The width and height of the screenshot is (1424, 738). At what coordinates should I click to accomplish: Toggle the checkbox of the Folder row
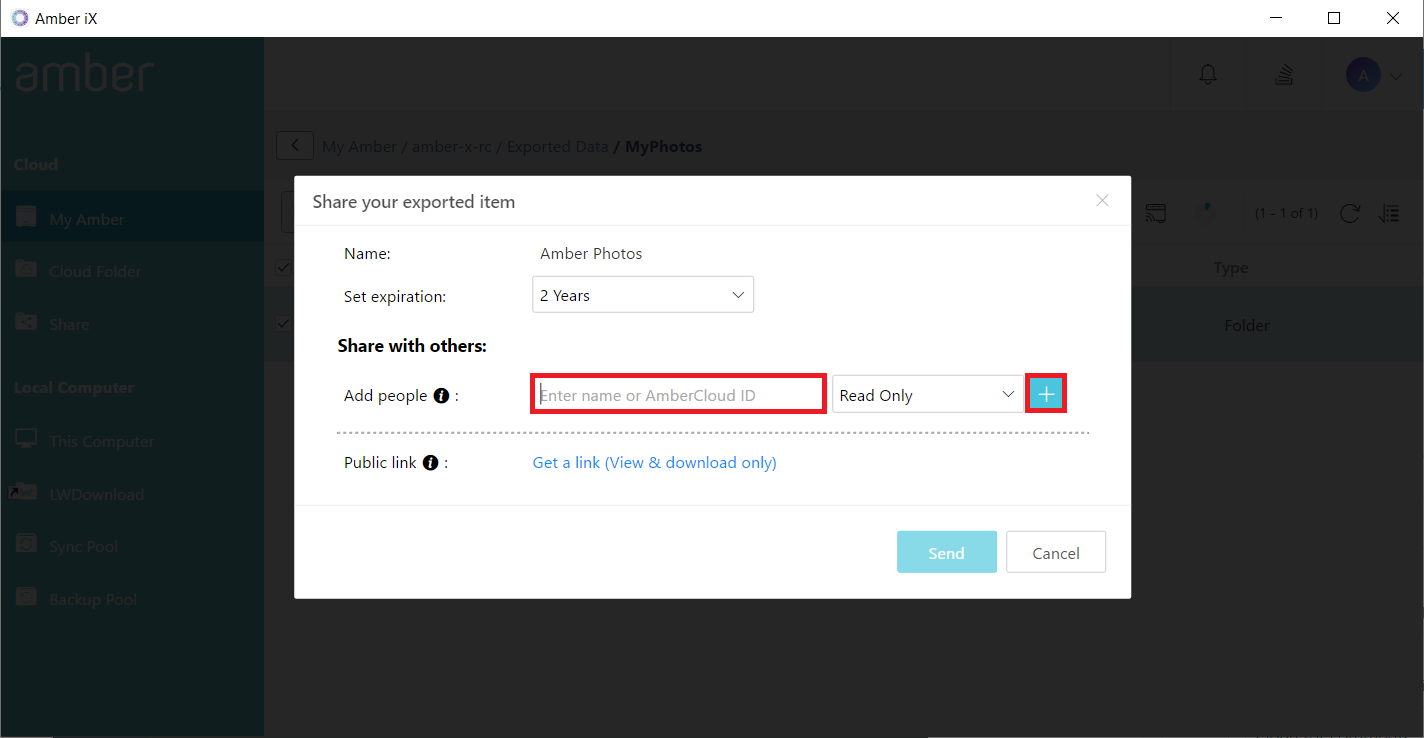coord(283,324)
